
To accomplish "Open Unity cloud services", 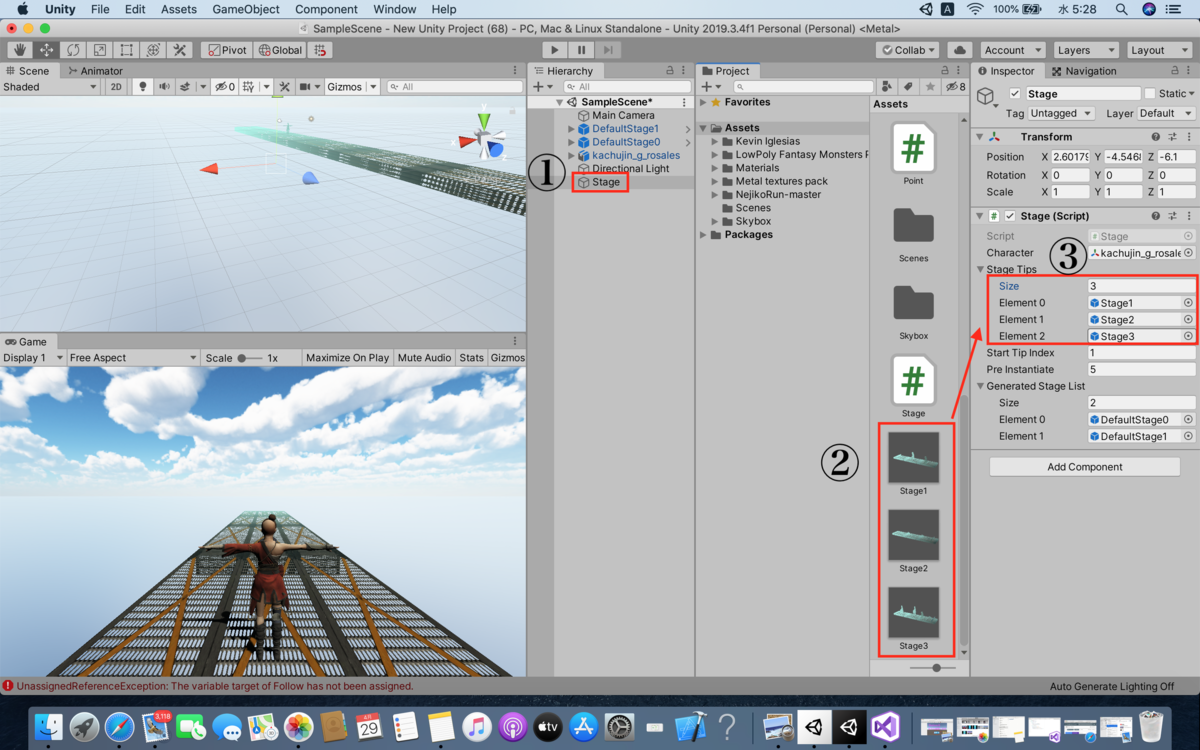I will pos(959,50).
